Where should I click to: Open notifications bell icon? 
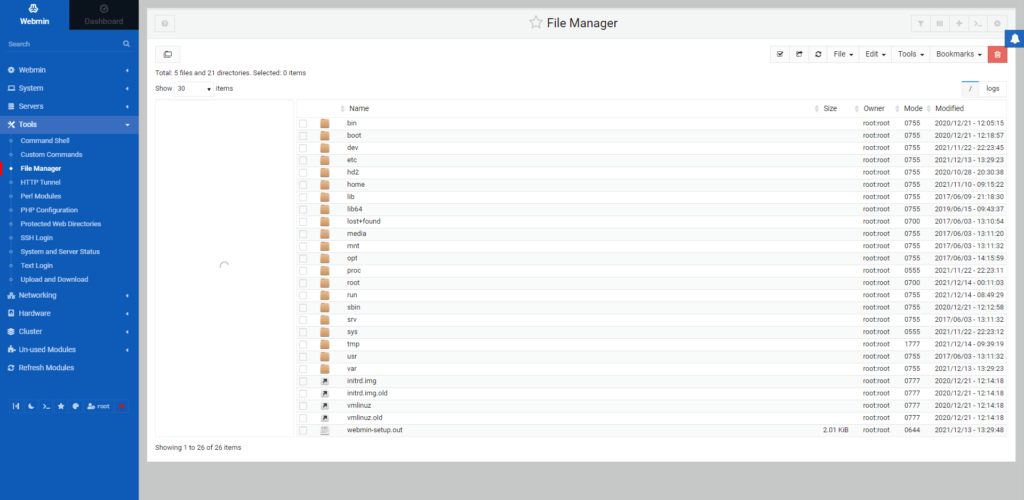pyautogui.click(x=1014, y=40)
